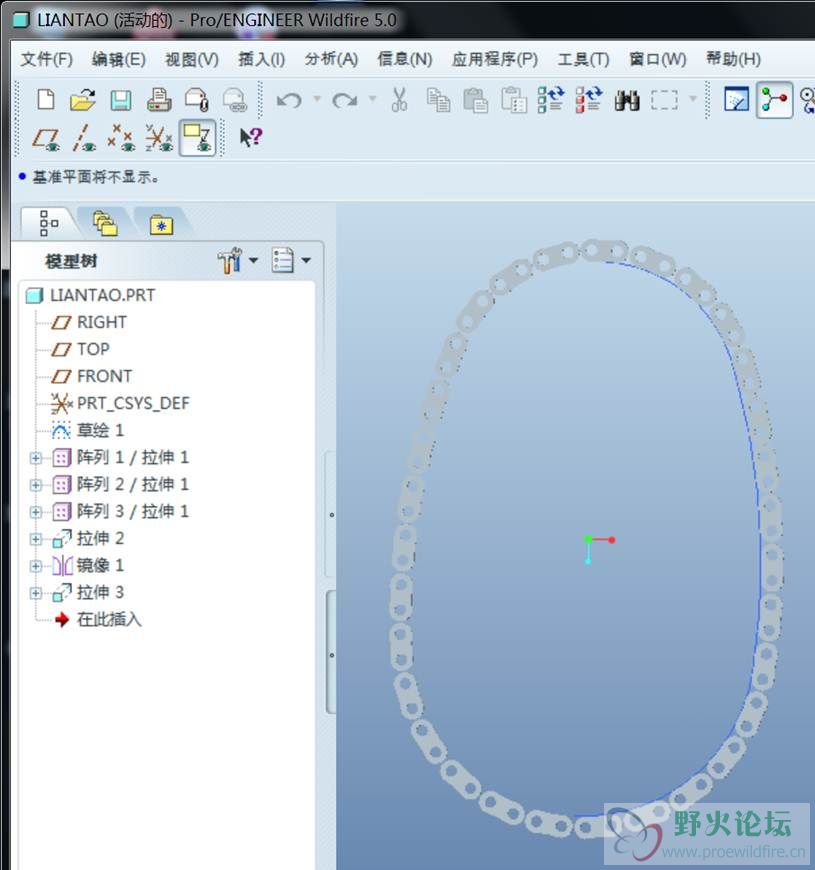
Task: Switch to the model tree tab
Action: [48, 223]
